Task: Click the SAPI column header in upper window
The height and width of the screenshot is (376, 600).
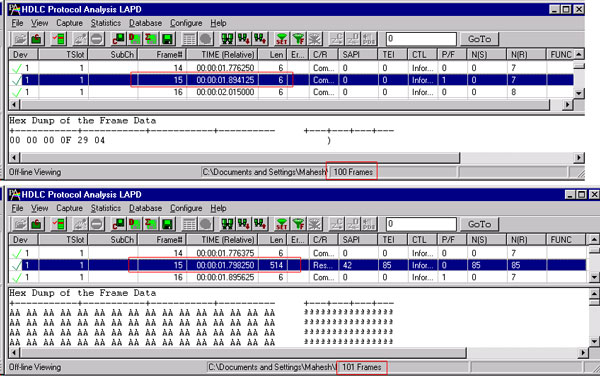Action: (x=358, y=55)
